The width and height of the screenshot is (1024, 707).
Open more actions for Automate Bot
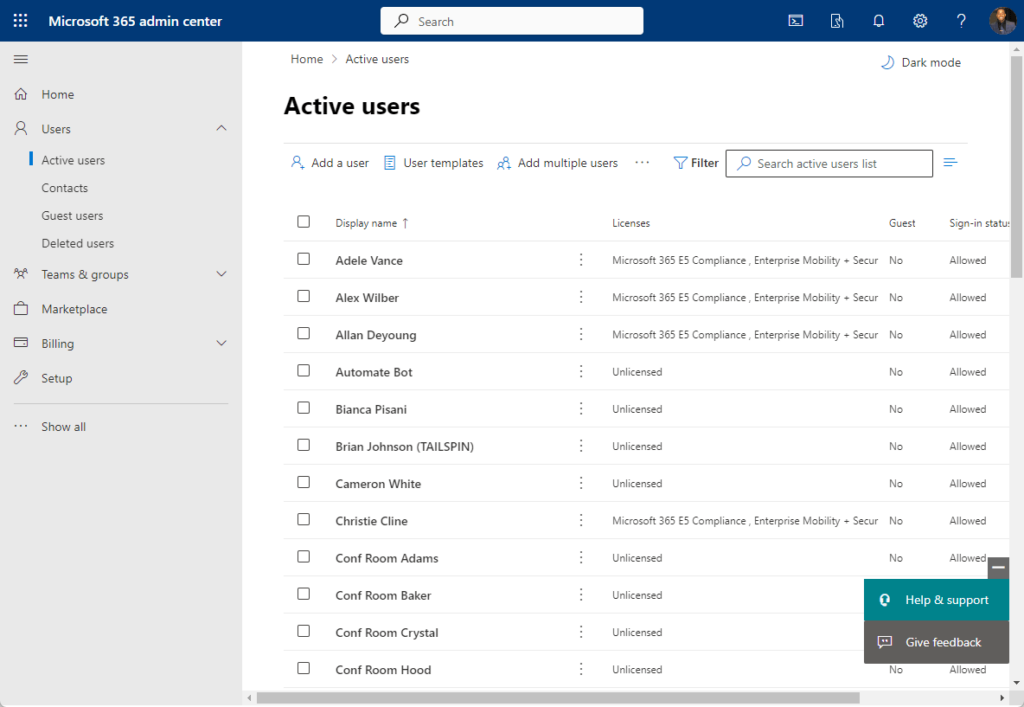[581, 371]
